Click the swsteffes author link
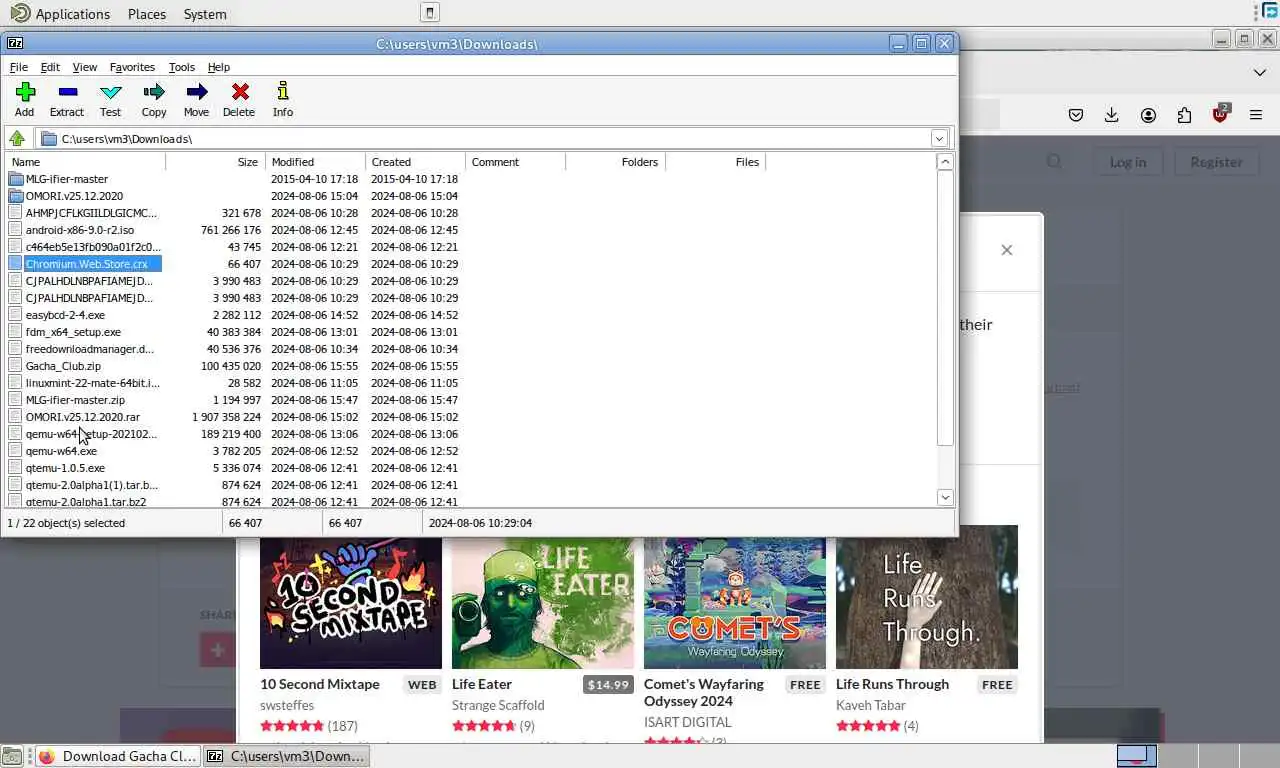1280x768 pixels. point(287,705)
